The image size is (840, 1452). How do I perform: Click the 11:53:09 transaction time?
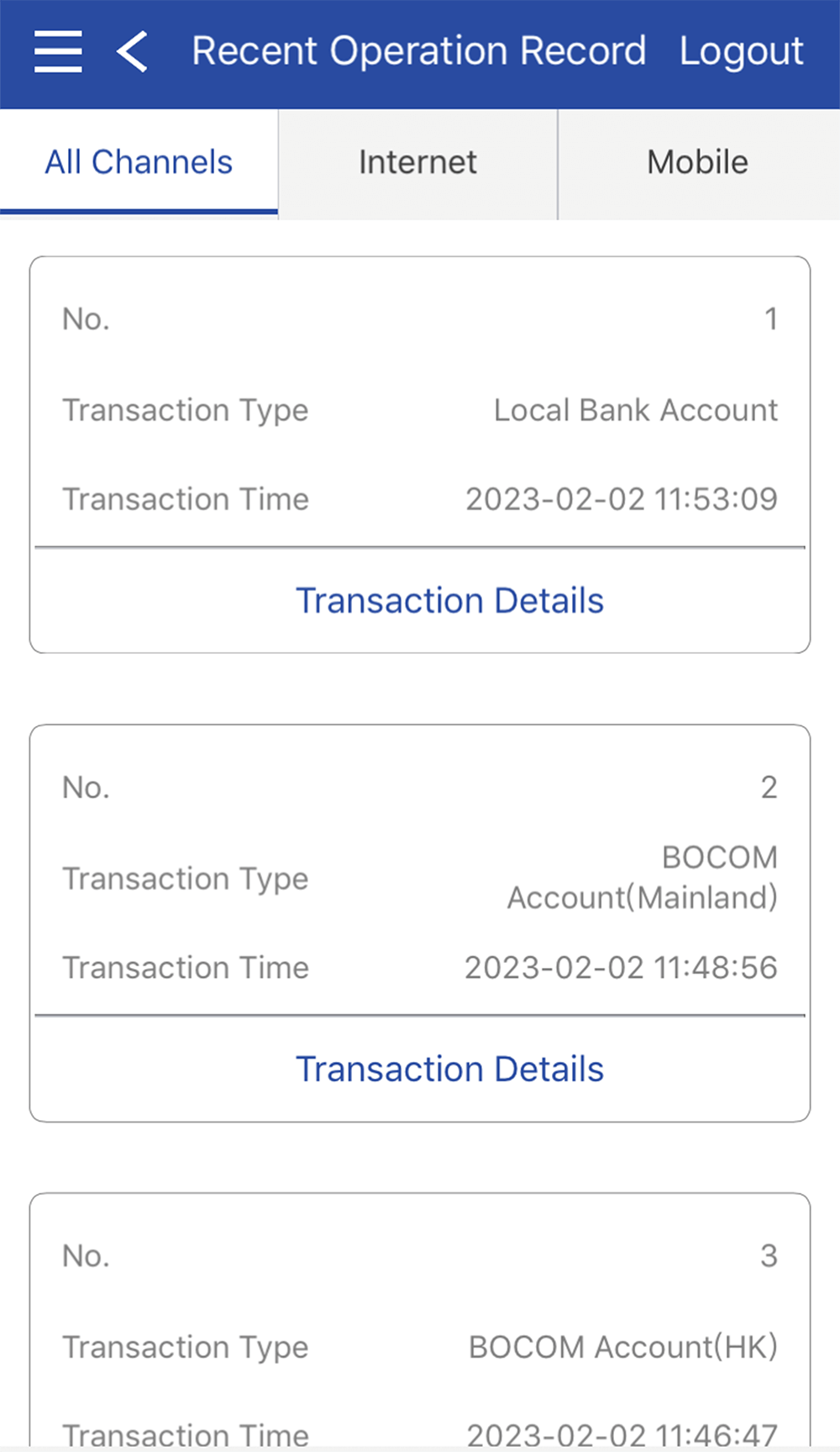tap(622, 499)
